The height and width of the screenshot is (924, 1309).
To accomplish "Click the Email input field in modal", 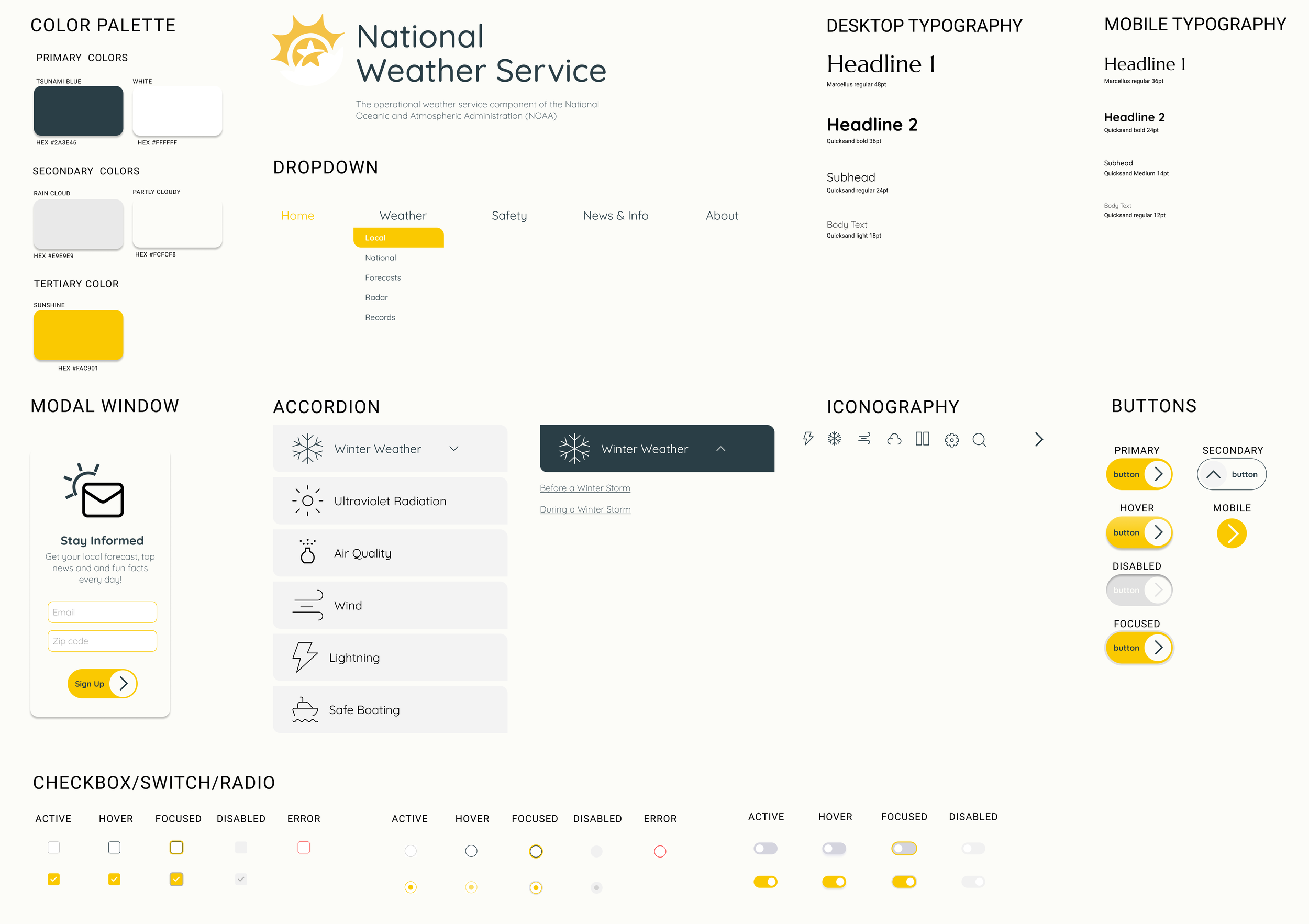I will (102, 612).
